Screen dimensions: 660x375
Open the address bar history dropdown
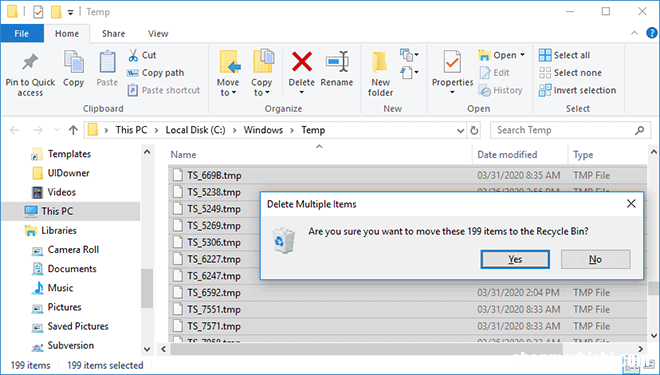click(x=460, y=130)
